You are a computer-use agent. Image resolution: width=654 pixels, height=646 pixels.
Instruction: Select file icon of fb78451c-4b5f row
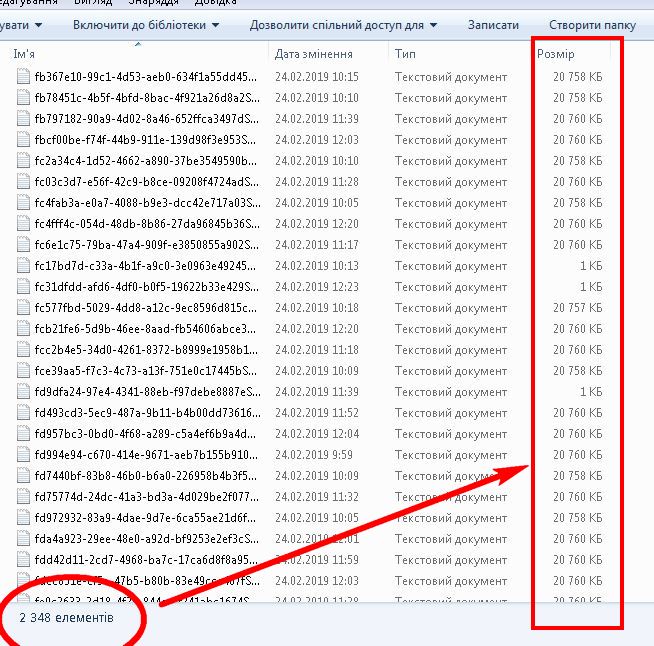pos(23,98)
